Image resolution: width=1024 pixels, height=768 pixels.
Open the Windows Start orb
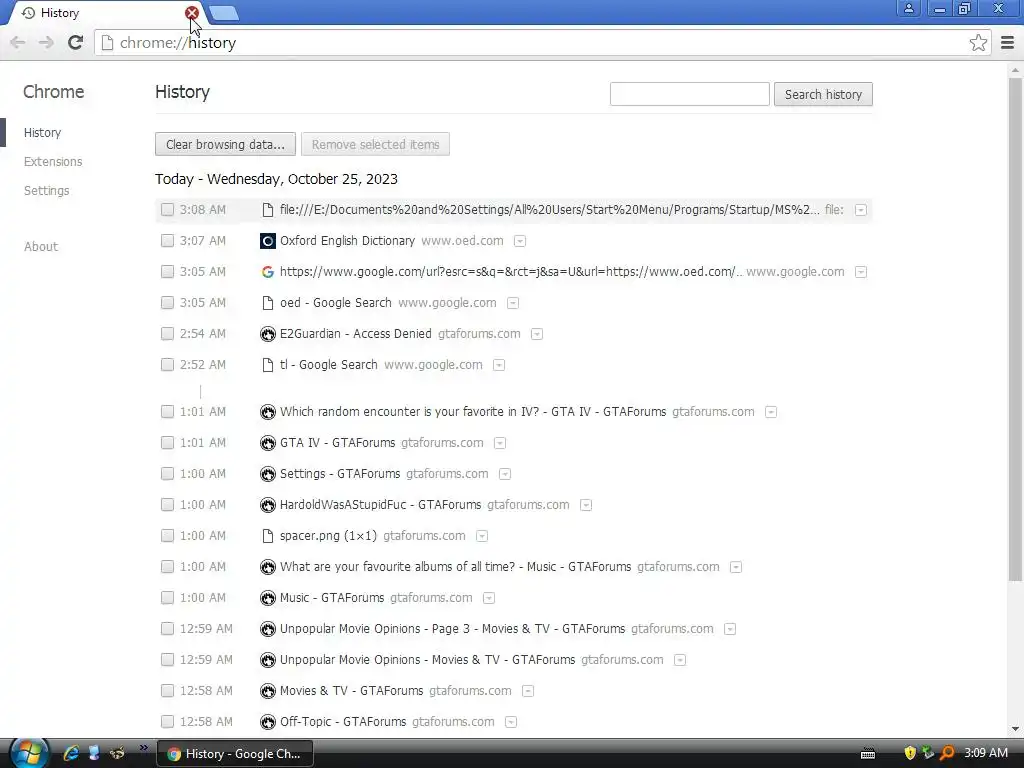click(x=29, y=753)
